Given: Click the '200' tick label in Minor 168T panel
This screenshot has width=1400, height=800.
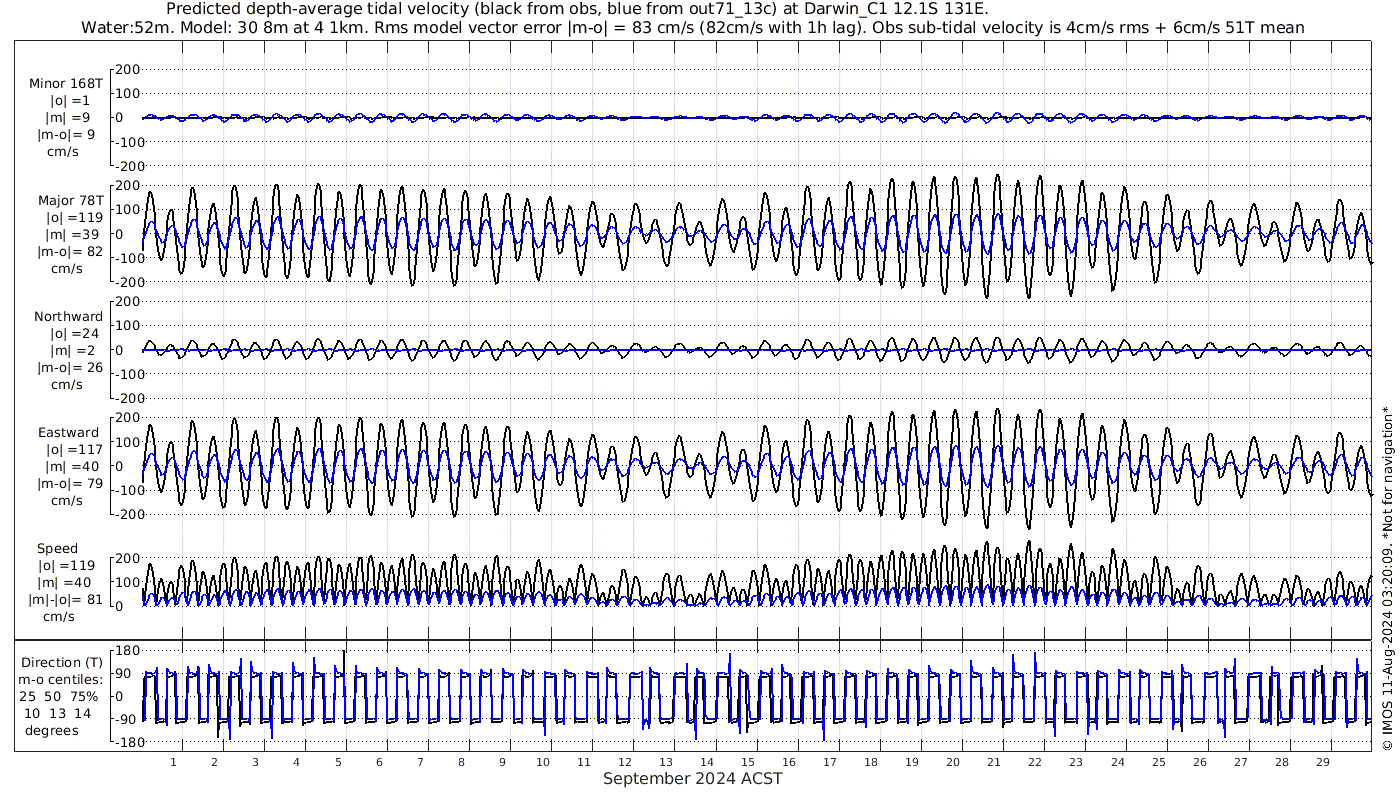Looking at the screenshot, I should 126,70.
